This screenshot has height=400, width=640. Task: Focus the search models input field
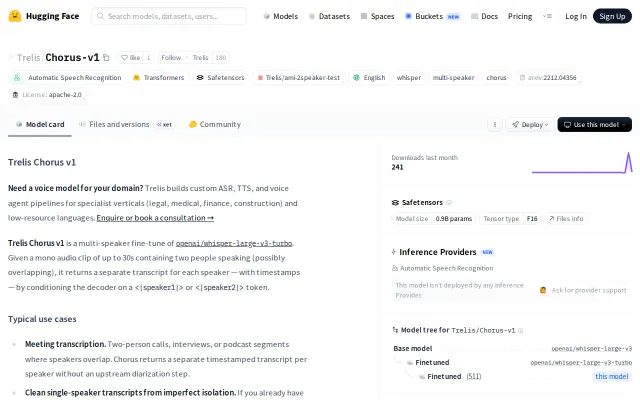(169, 16)
